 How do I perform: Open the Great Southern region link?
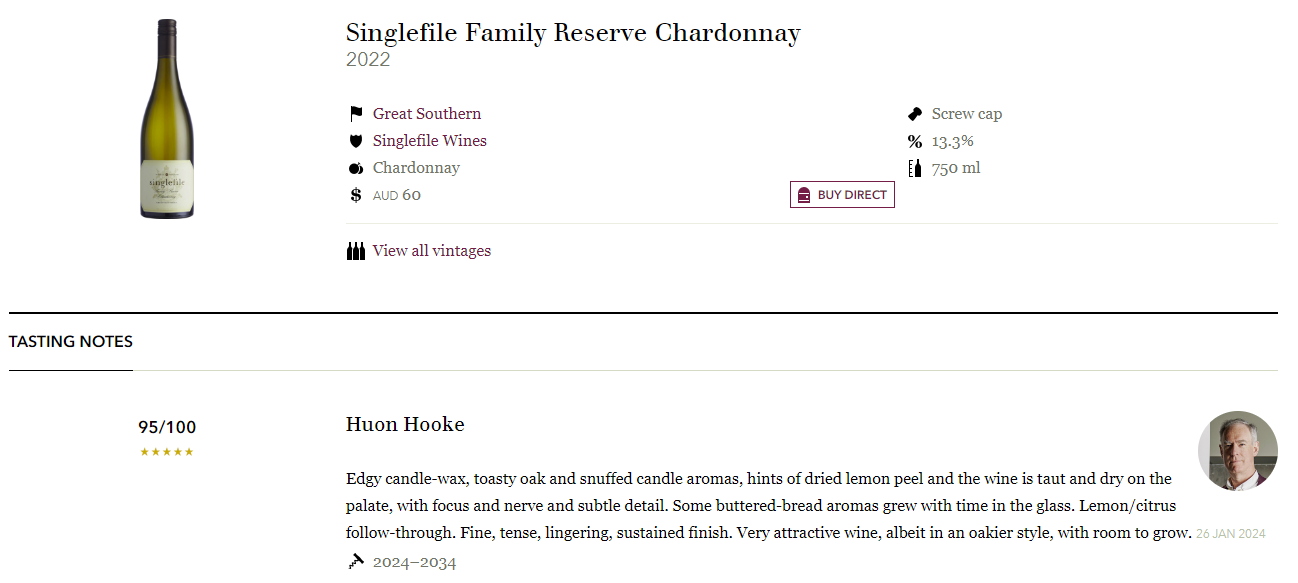tap(427, 114)
